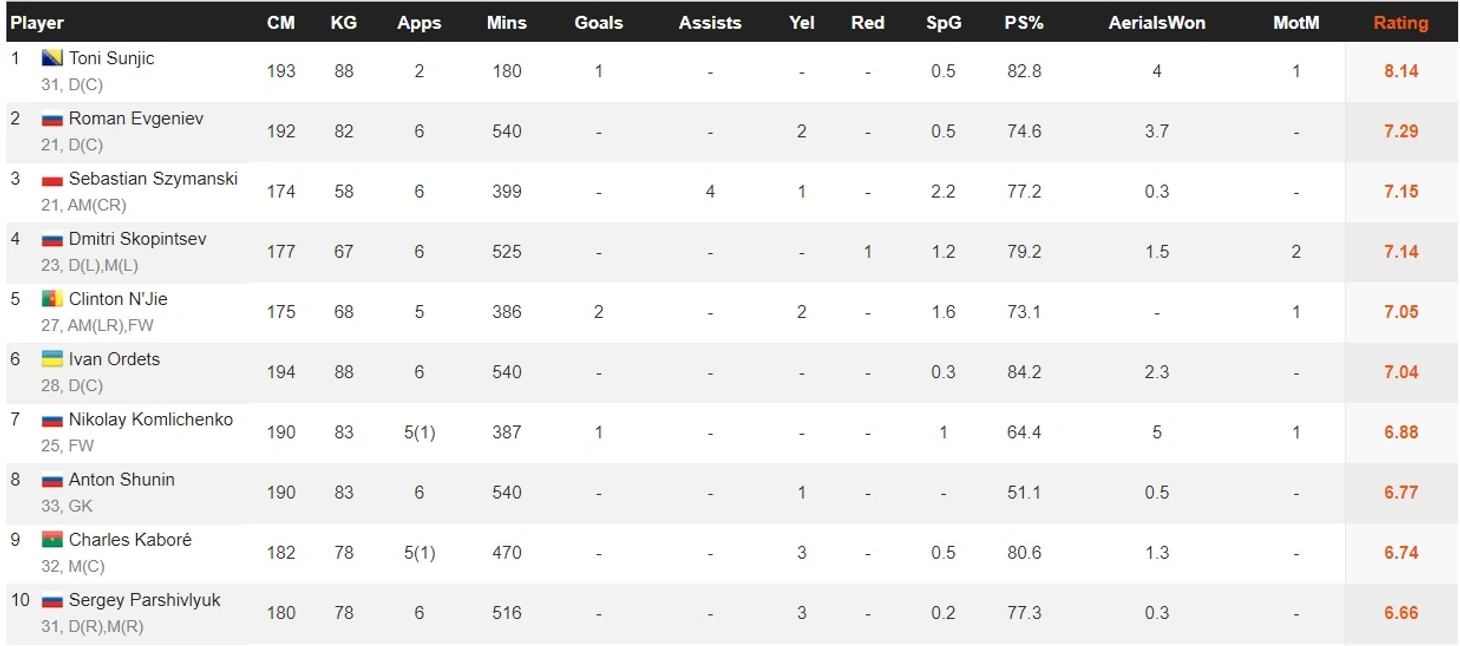Click the Burkina Faso flag by Charles Kaboré
The image size is (1460, 646).
tap(52, 540)
